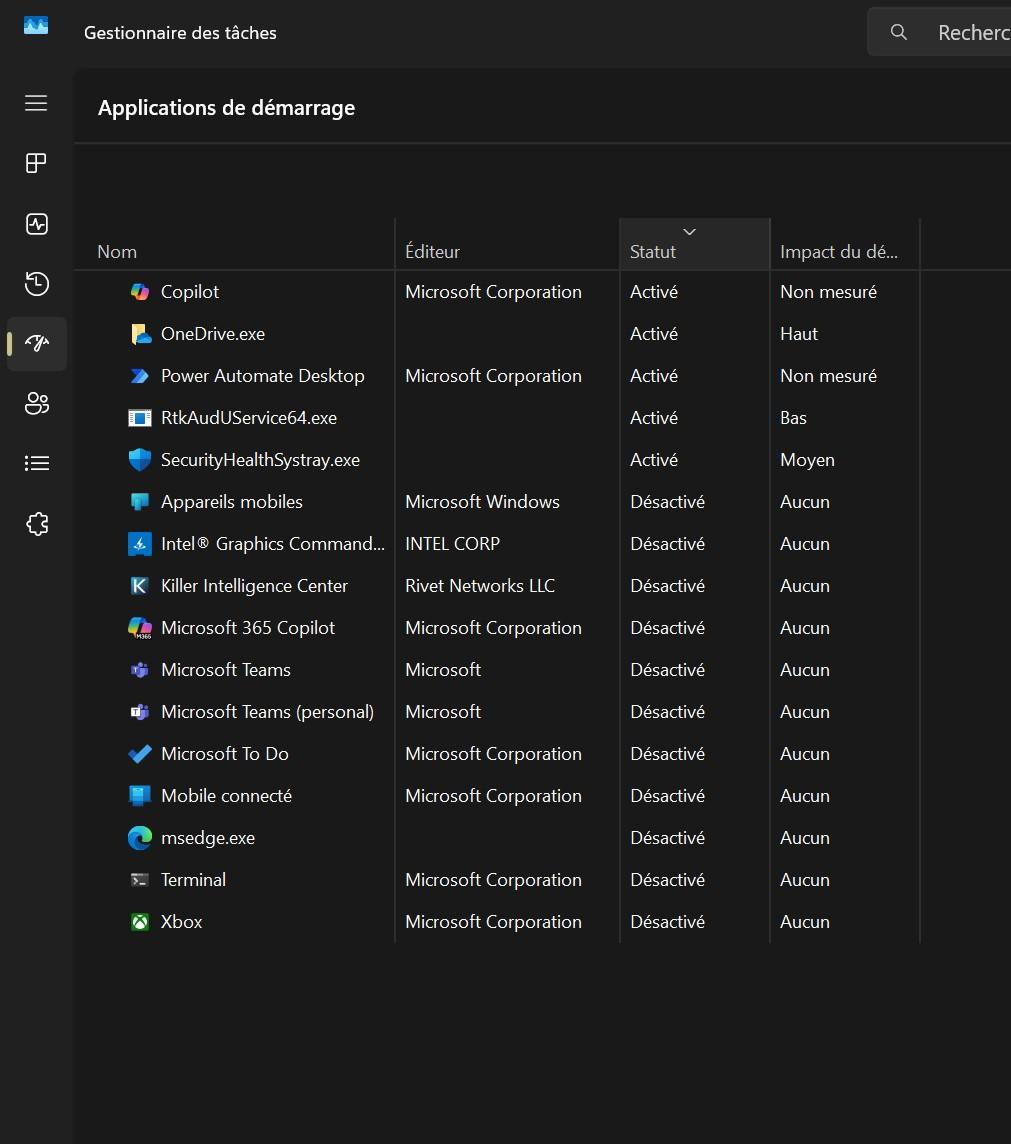Select the Microsoft To Do name
The width and height of the screenshot is (1011, 1144).
225,754
